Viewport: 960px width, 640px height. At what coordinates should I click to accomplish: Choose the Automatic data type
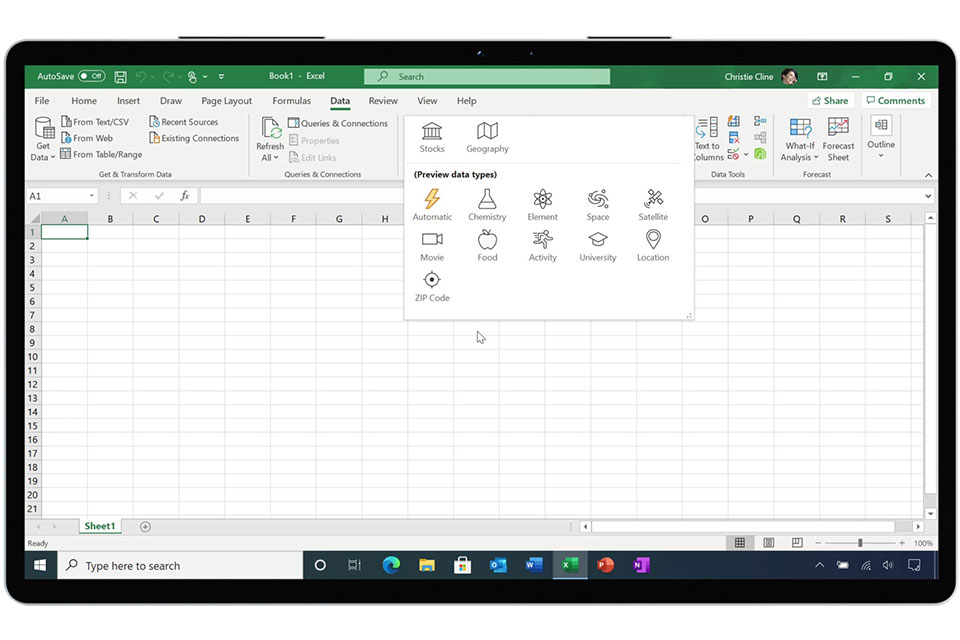click(432, 204)
